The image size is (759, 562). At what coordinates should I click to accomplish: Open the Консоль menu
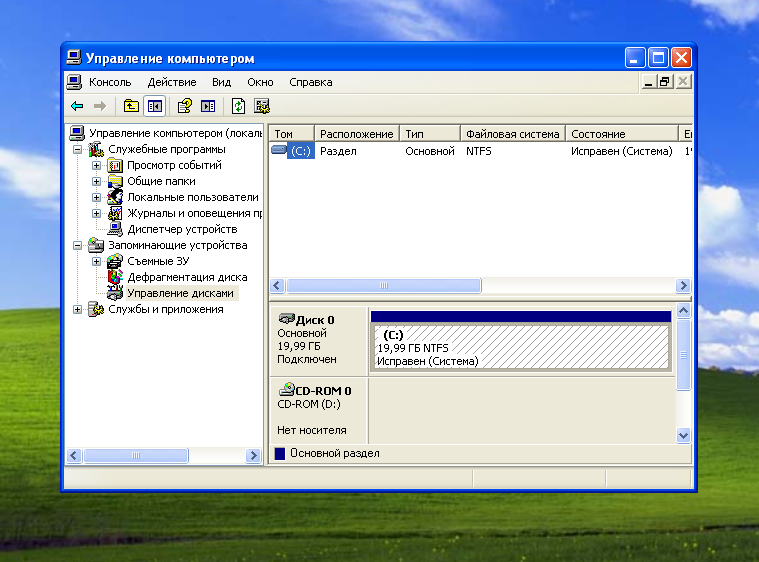(110, 82)
